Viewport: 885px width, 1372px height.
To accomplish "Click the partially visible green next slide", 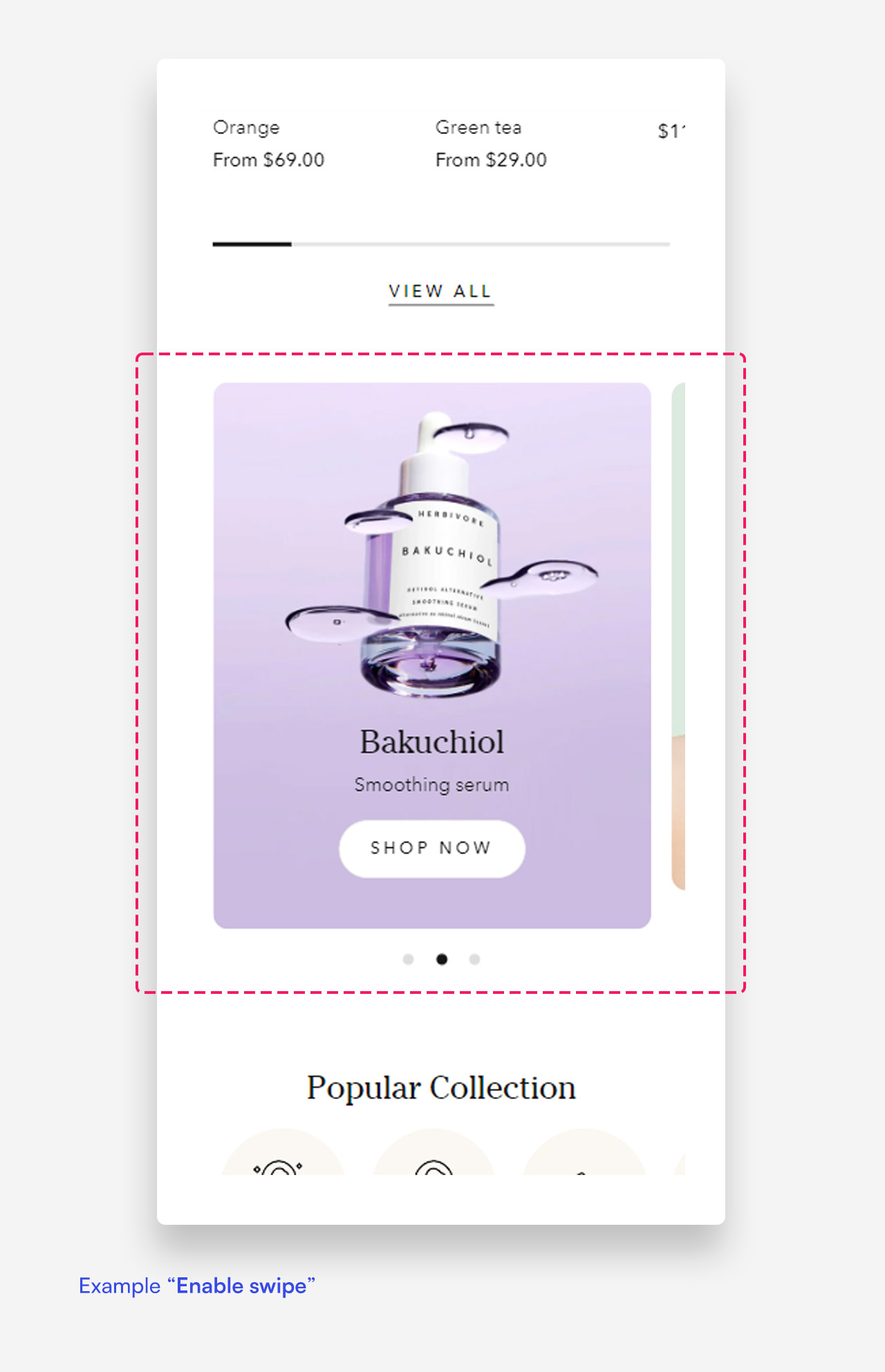I will (678, 636).
